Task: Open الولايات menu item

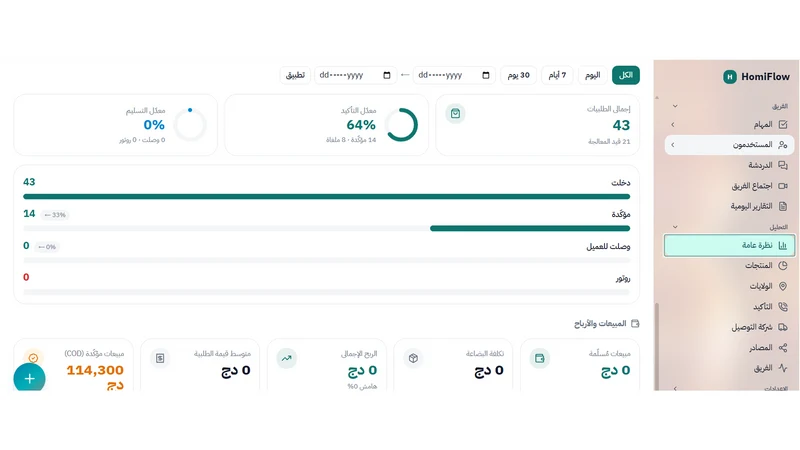Action: 729,286
